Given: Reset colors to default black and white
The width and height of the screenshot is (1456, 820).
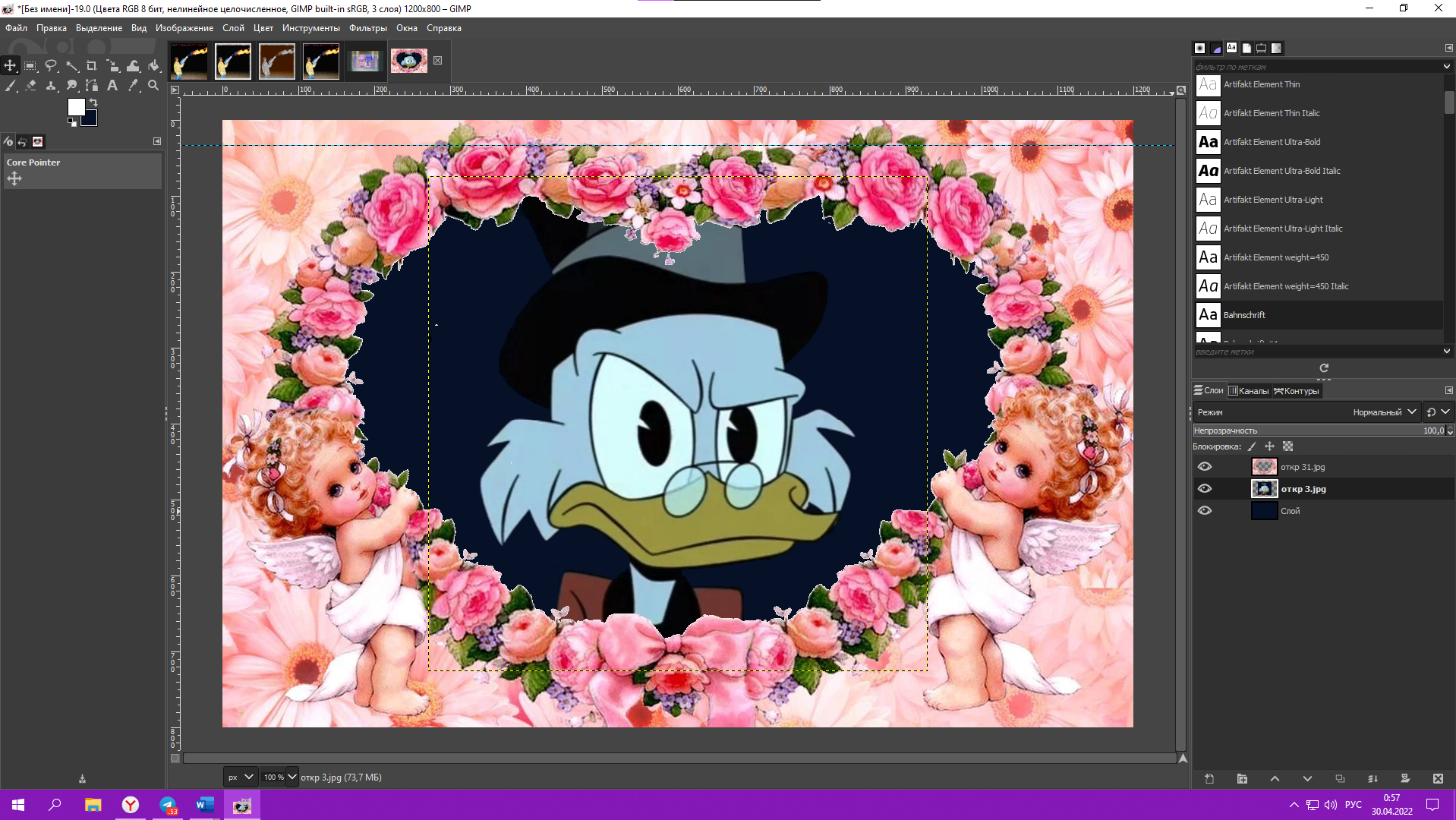Looking at the screenshot, I should 71,121.
